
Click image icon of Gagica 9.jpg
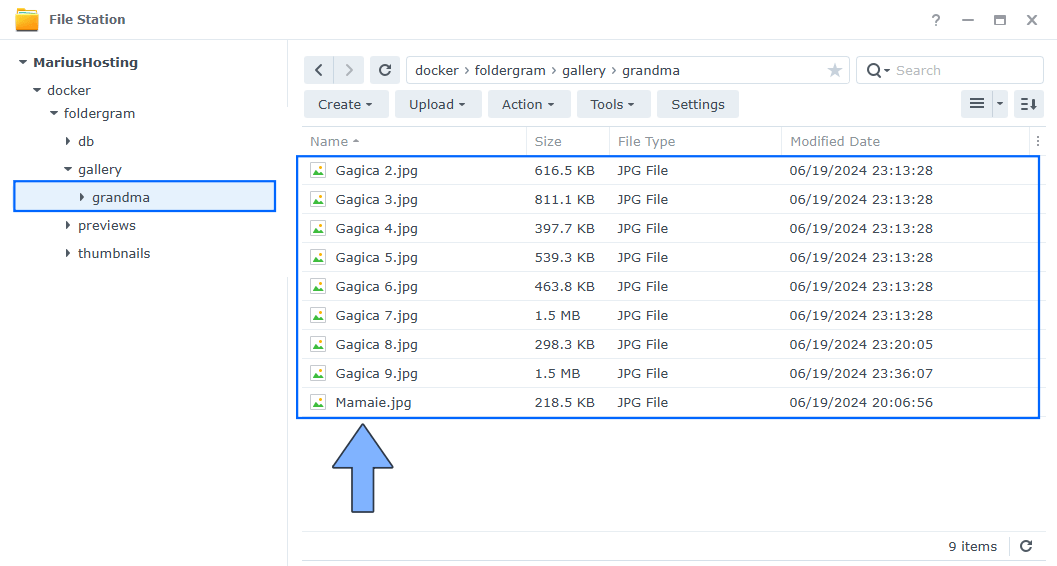318,373
